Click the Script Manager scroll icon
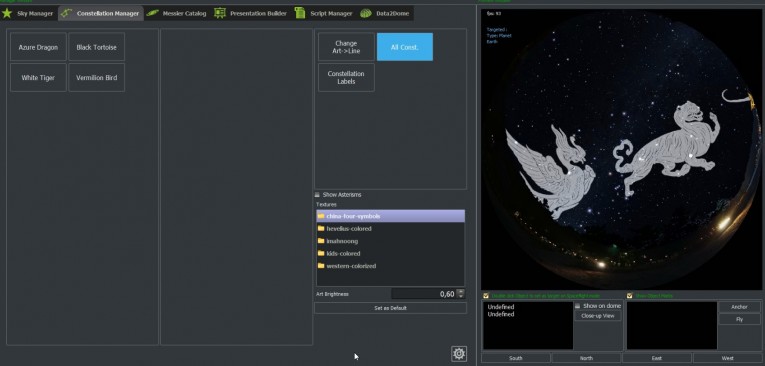765x366 pixels. (300, 13)
